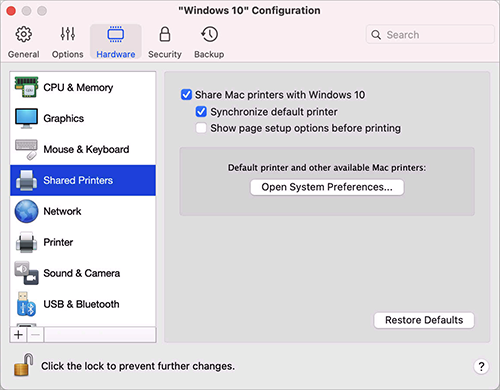The height and width of the screenshot is (390, 500).
Task: Select Network label in hardware list
Action: (62, 211)
